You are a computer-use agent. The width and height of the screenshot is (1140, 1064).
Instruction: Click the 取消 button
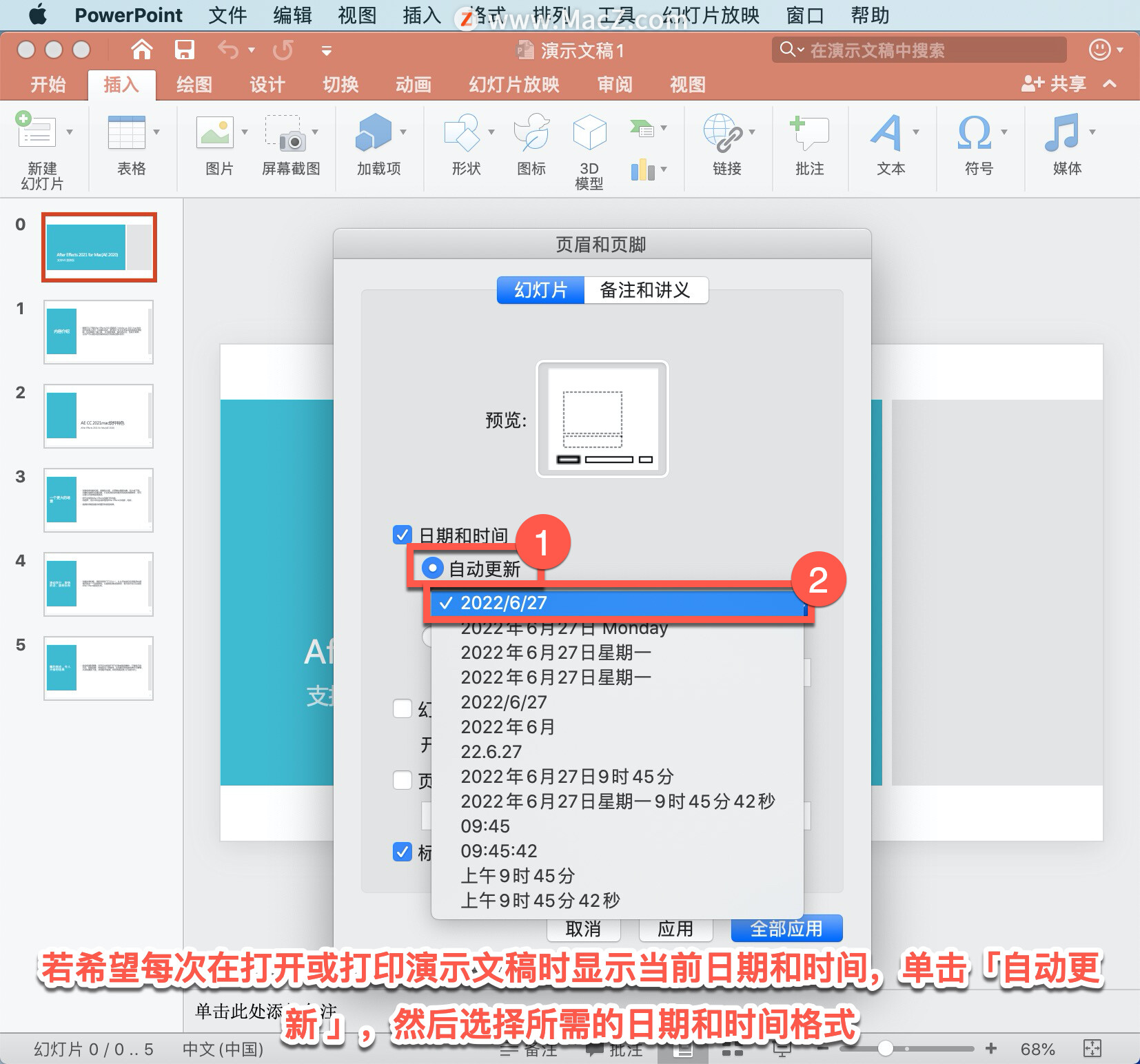coord(583,929)
